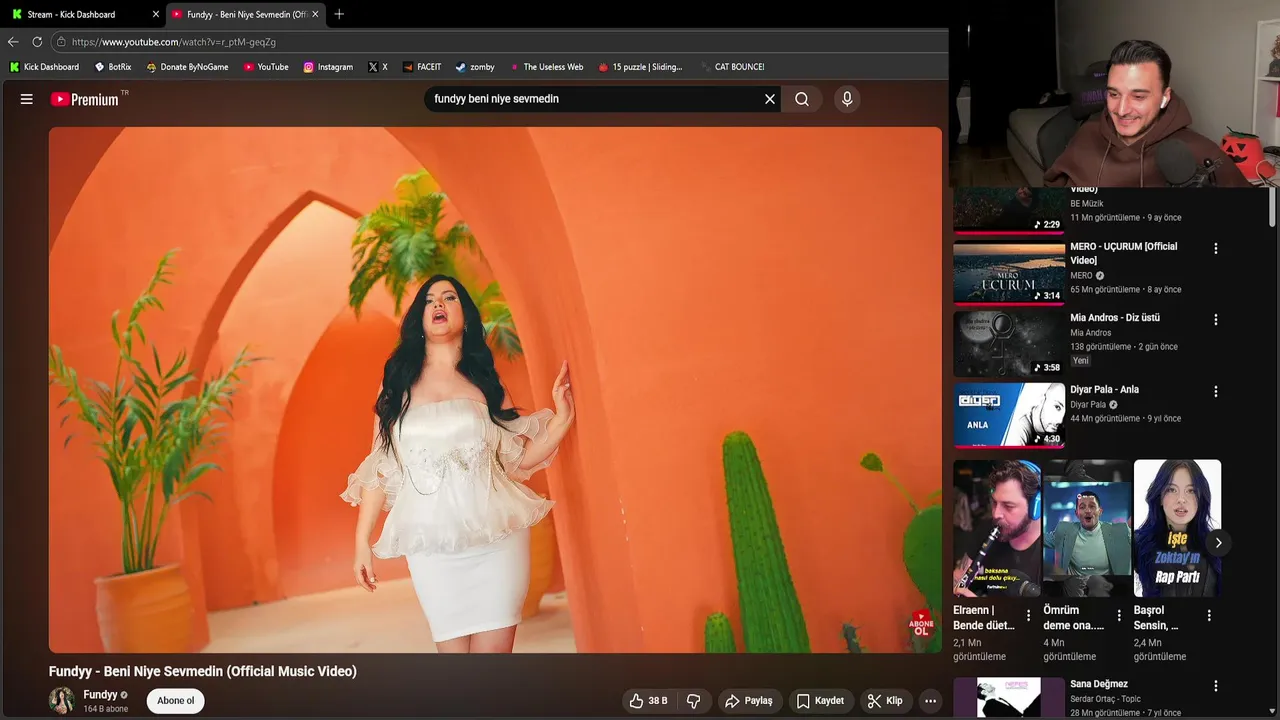
Task: Open a new browser tab
Action: coord(339,14)
